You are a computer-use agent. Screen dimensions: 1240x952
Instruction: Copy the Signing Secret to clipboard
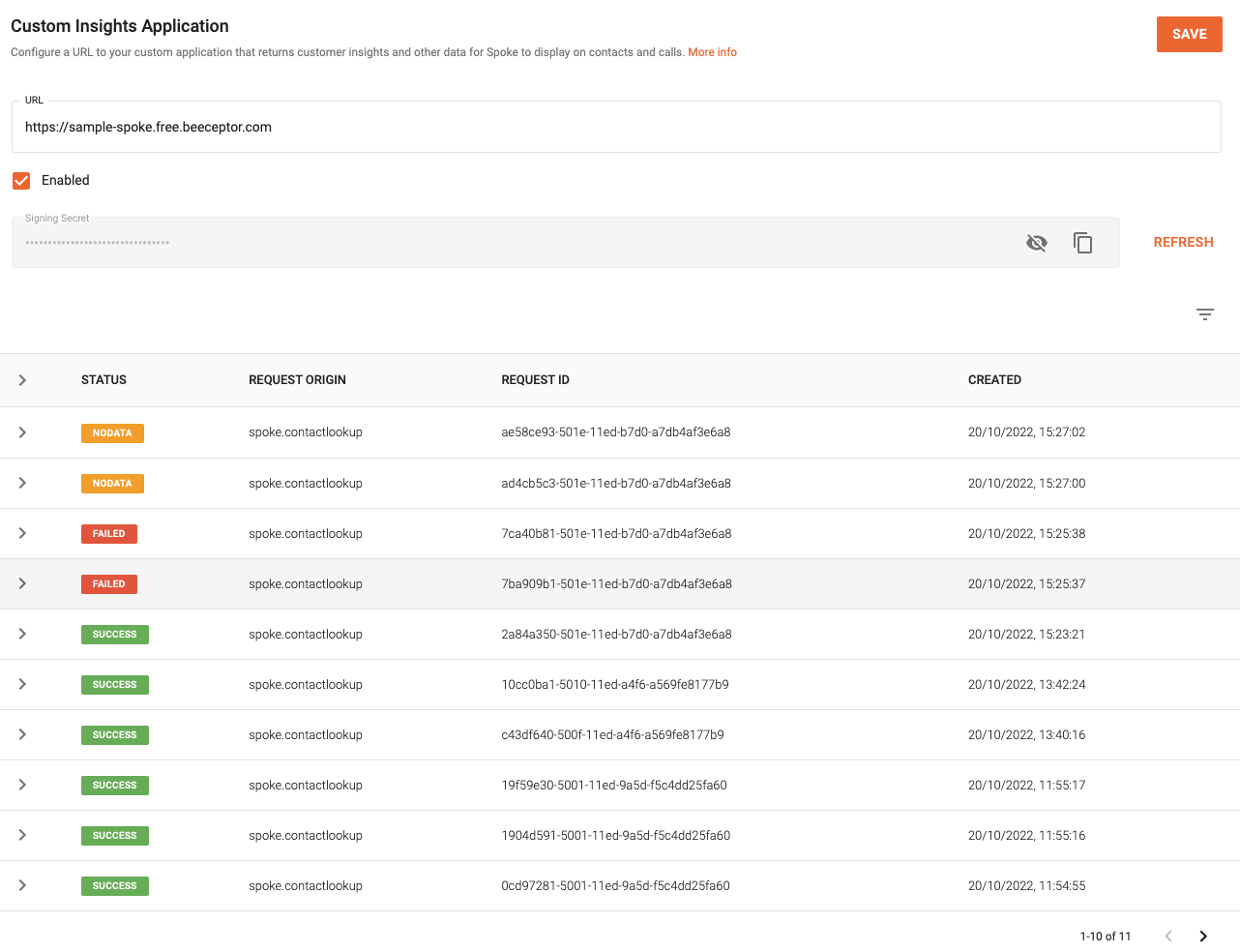(1082, 243)
